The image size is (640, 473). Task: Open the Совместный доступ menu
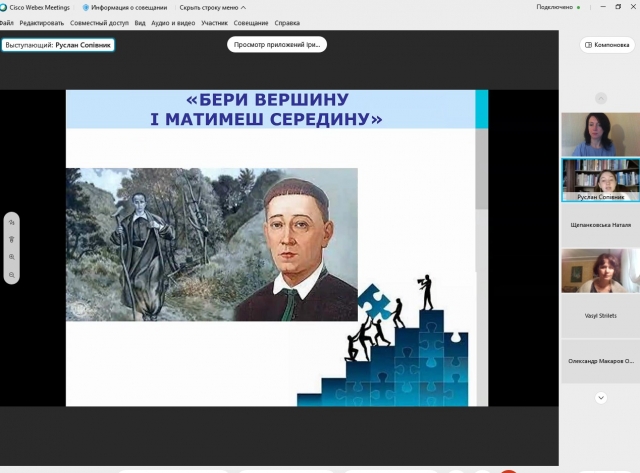[99, 23]
